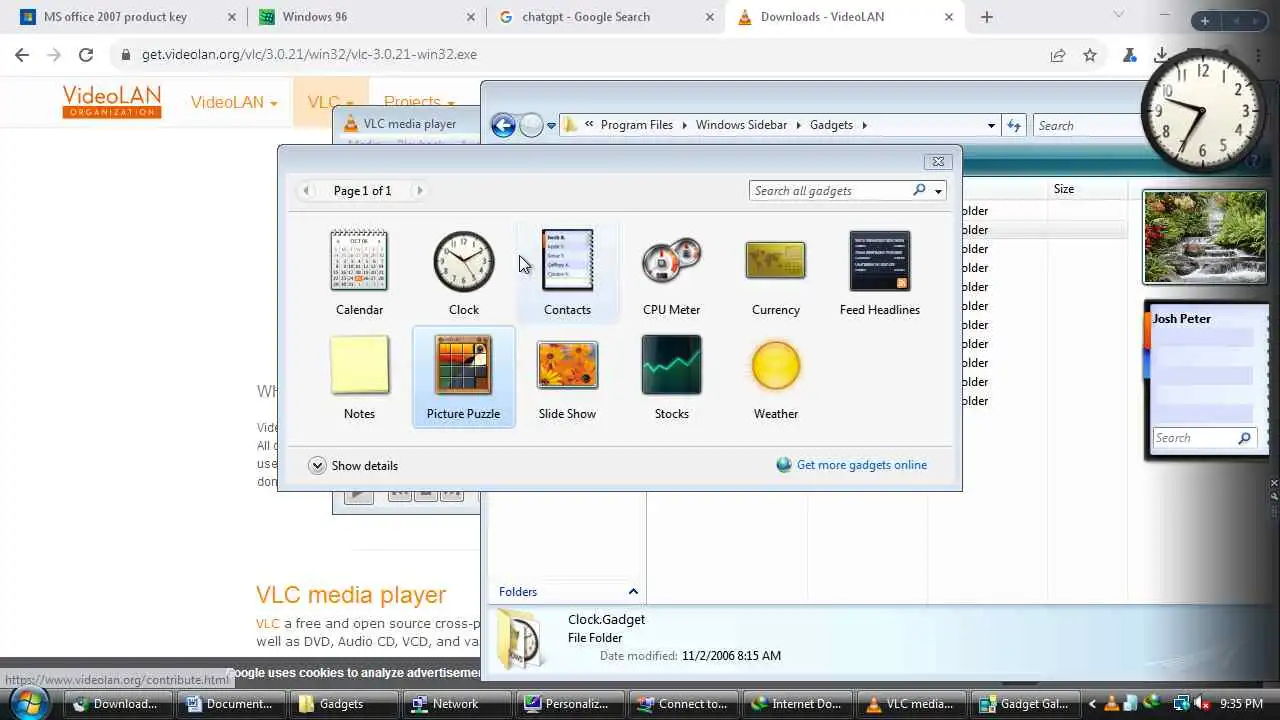
Task: Open Document taskbar button
Action: click(230, 704)
